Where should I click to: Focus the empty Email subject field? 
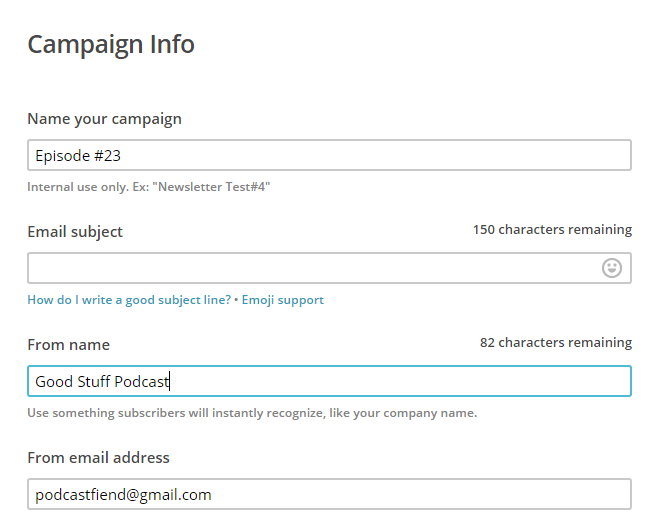(310, 268)
